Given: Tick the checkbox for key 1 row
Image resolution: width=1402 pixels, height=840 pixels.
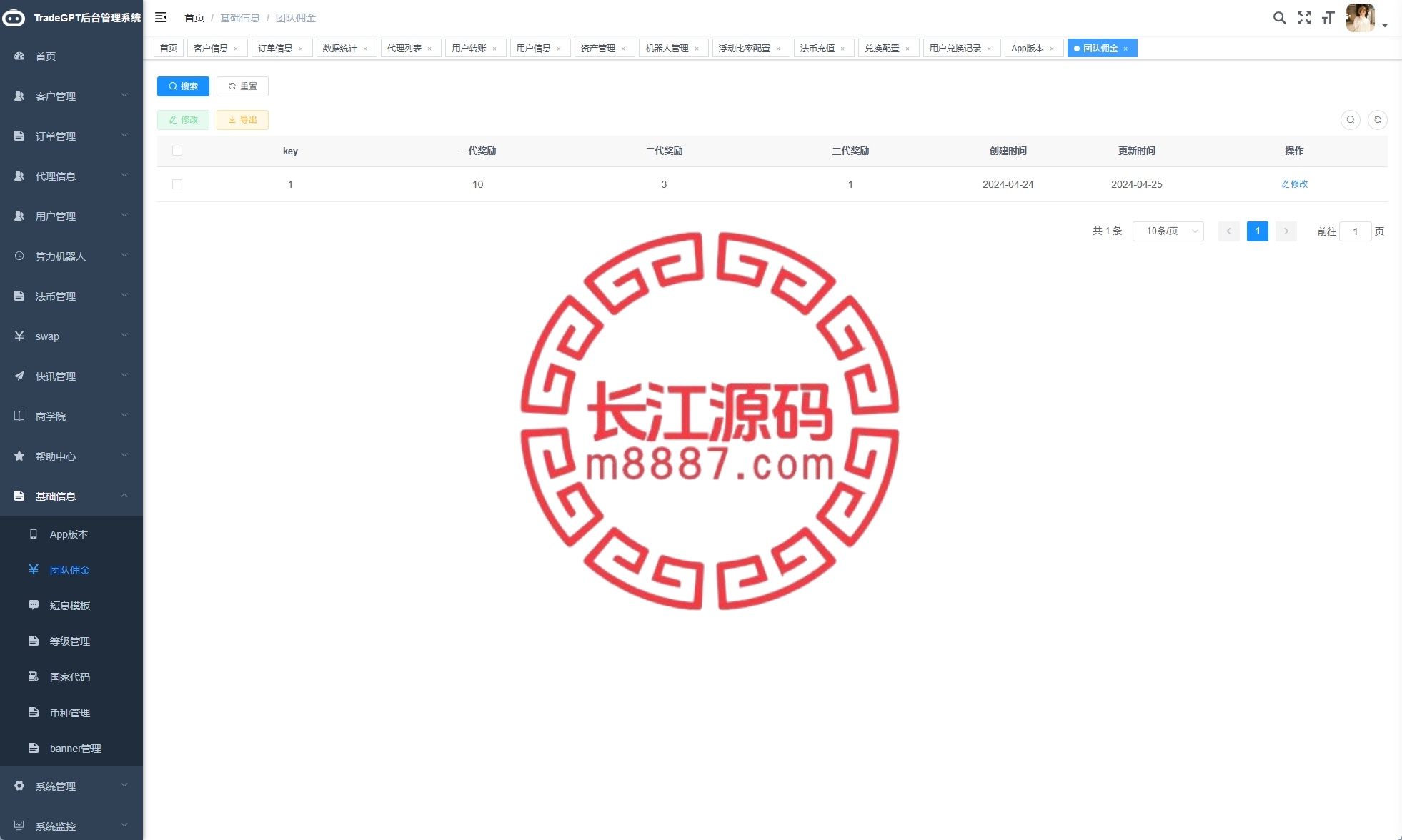Looking at the screenshot, I should point(177,184).
